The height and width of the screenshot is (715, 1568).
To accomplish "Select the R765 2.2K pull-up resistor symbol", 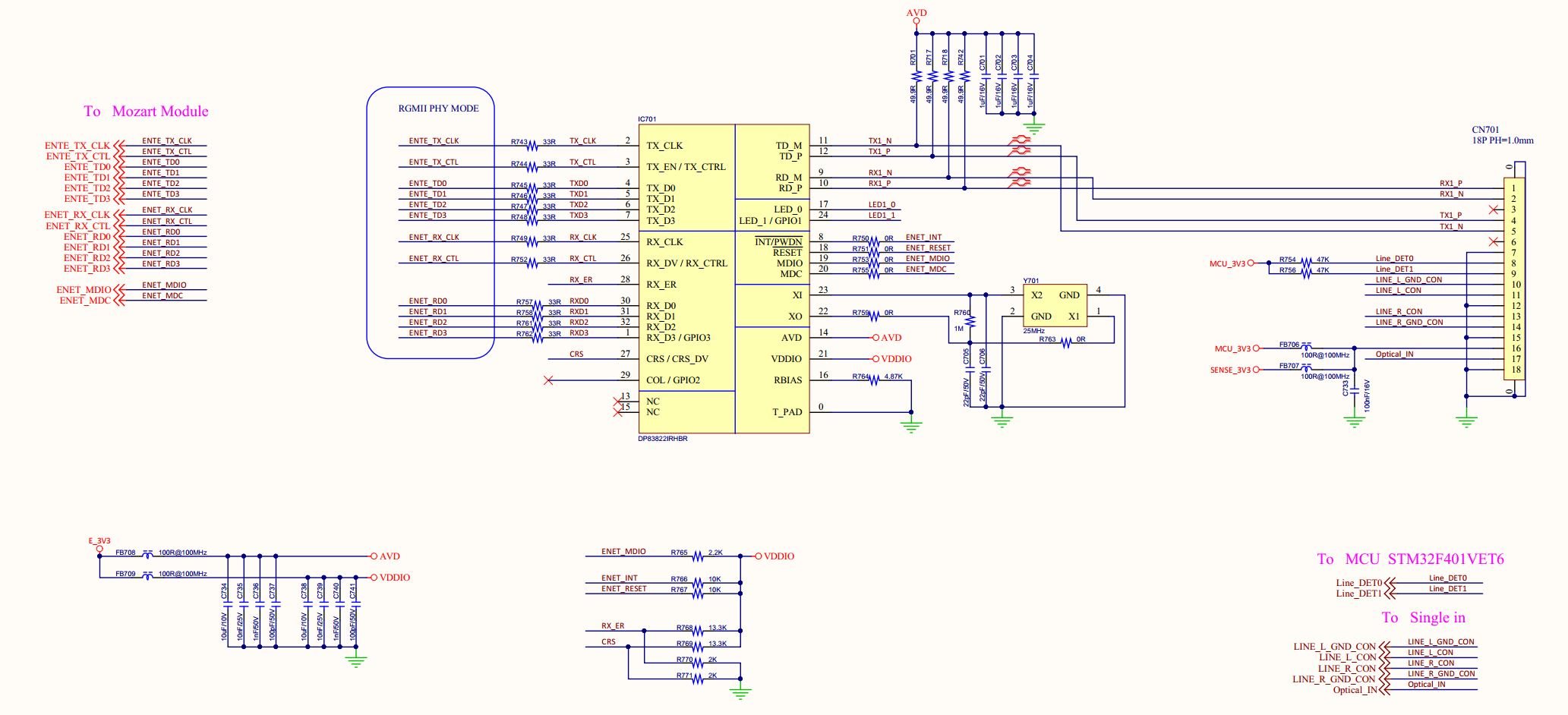I will pos(697,556).
